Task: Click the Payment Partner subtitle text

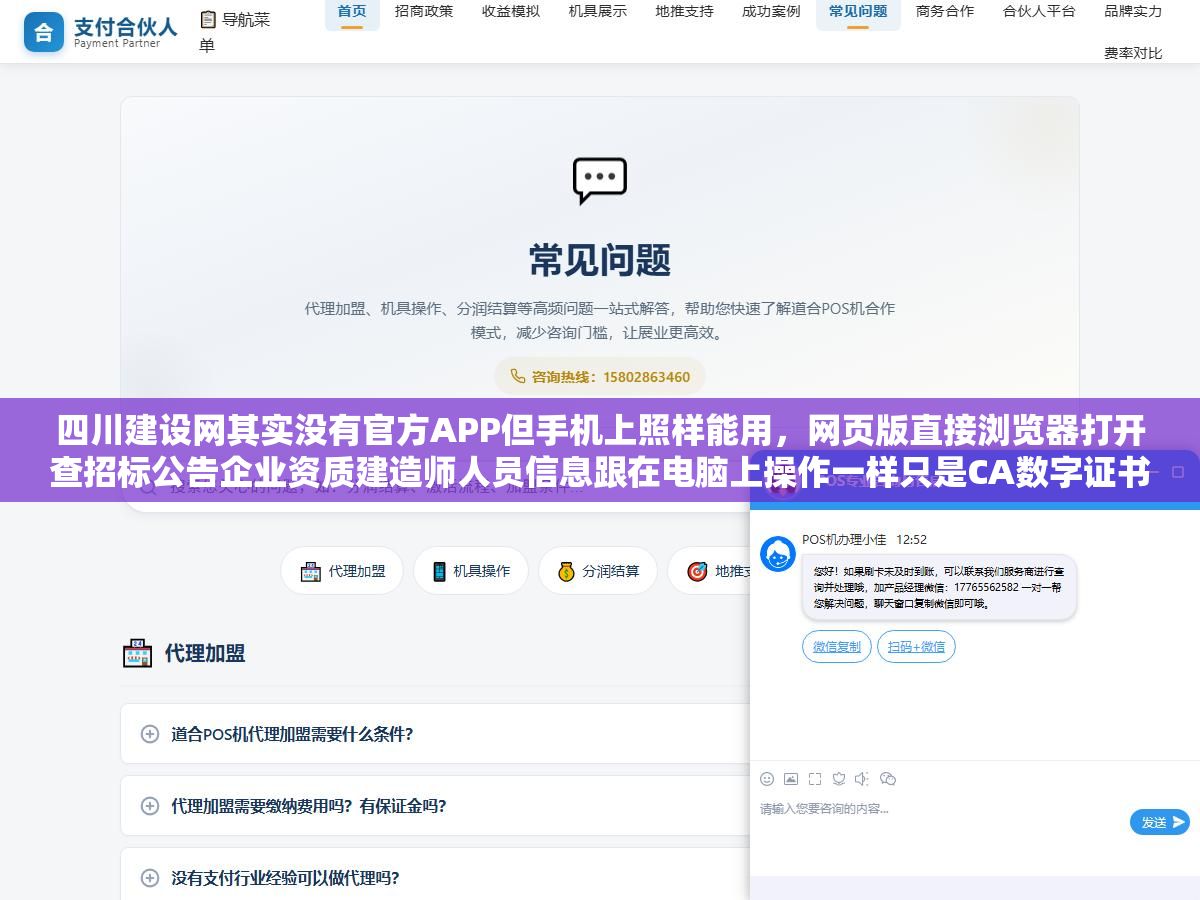Action: coord(117,44)
